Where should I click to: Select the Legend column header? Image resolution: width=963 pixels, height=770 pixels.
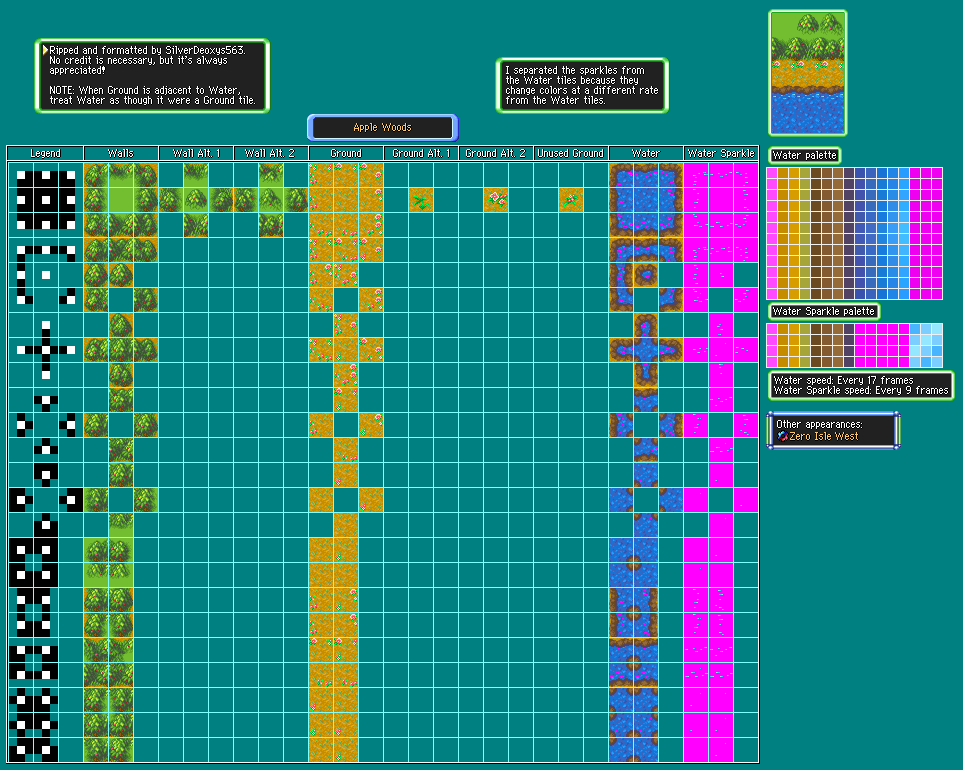pyautogui.click(x=45, y=153)
